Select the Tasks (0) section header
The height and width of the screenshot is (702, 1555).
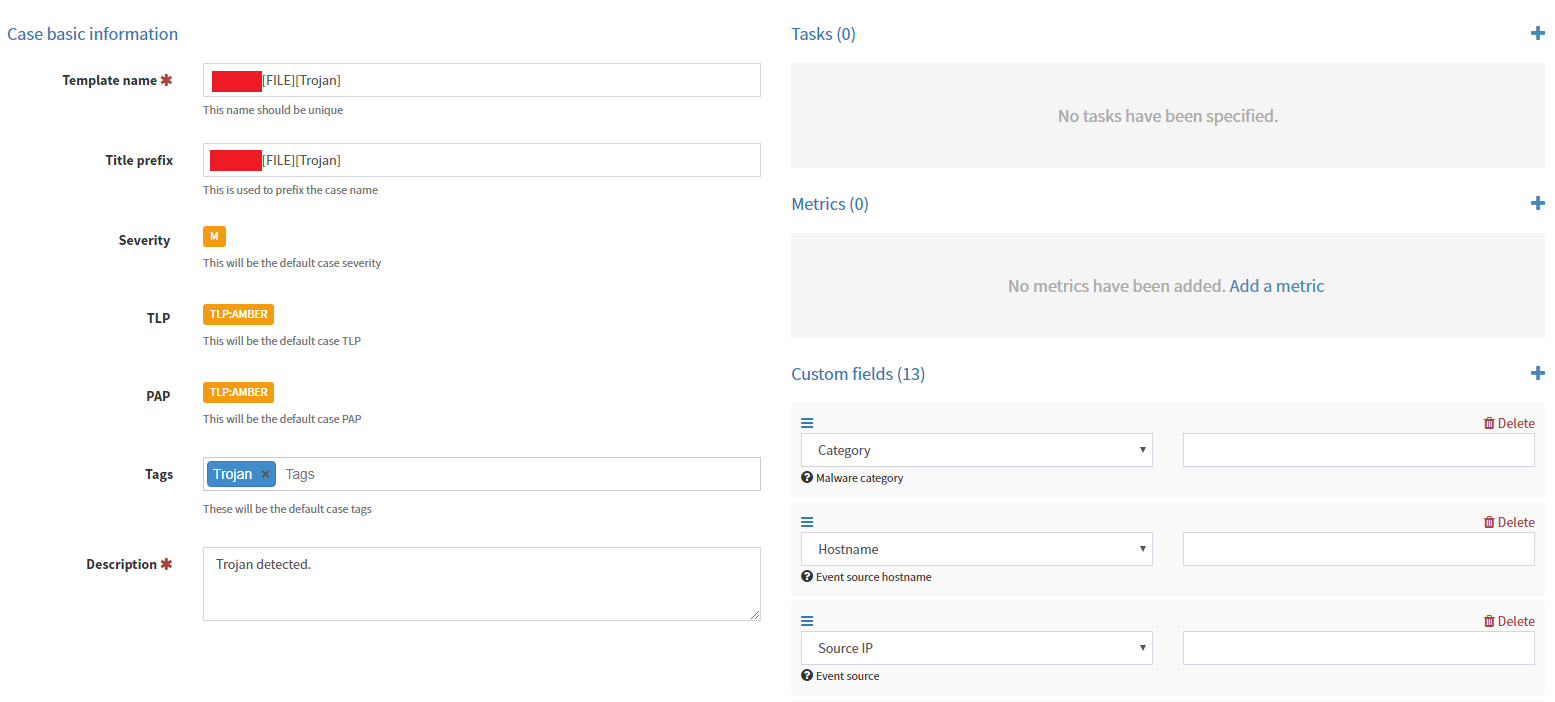coord(823,33)
